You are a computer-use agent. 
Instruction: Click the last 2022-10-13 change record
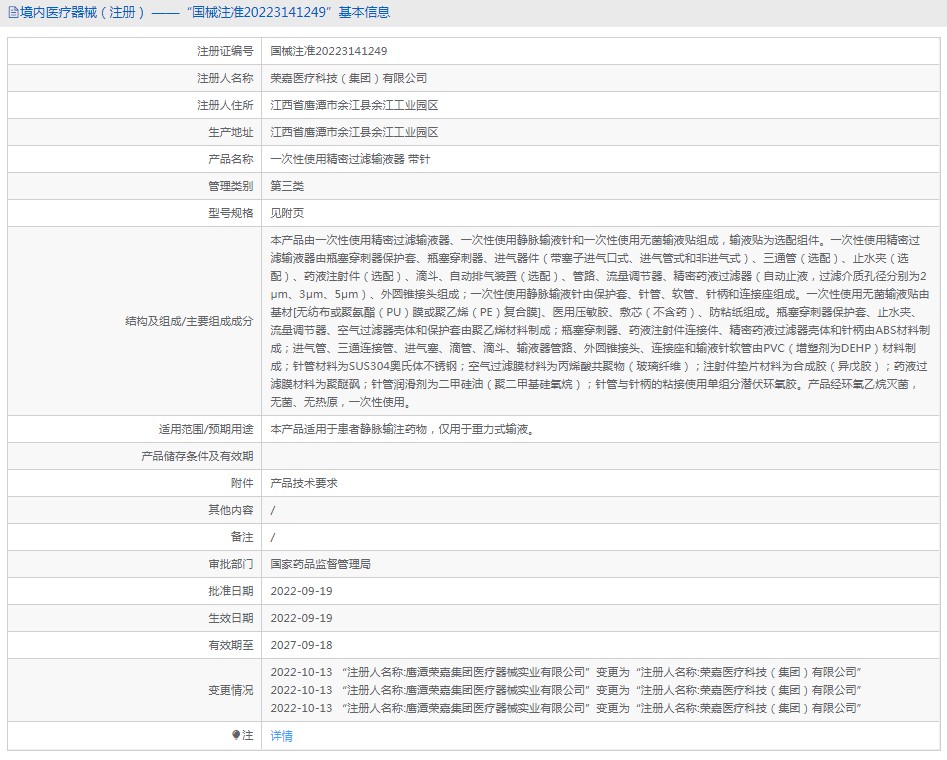(x=566, y=708)
